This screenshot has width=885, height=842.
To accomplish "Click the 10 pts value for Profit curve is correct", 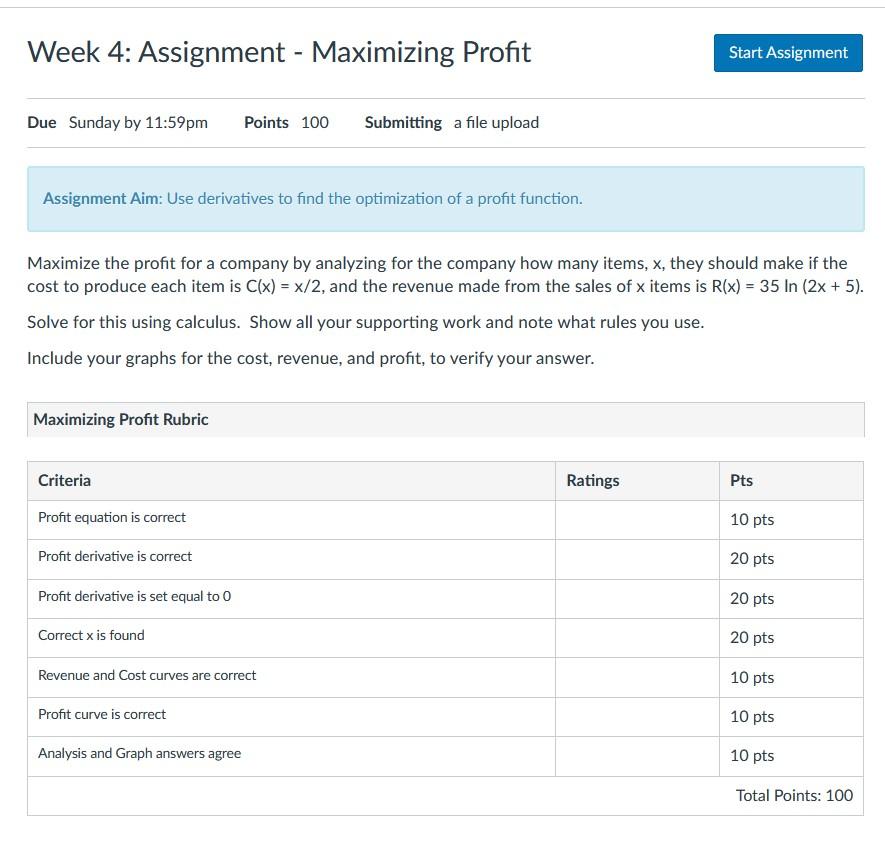I will pos(752,716).
